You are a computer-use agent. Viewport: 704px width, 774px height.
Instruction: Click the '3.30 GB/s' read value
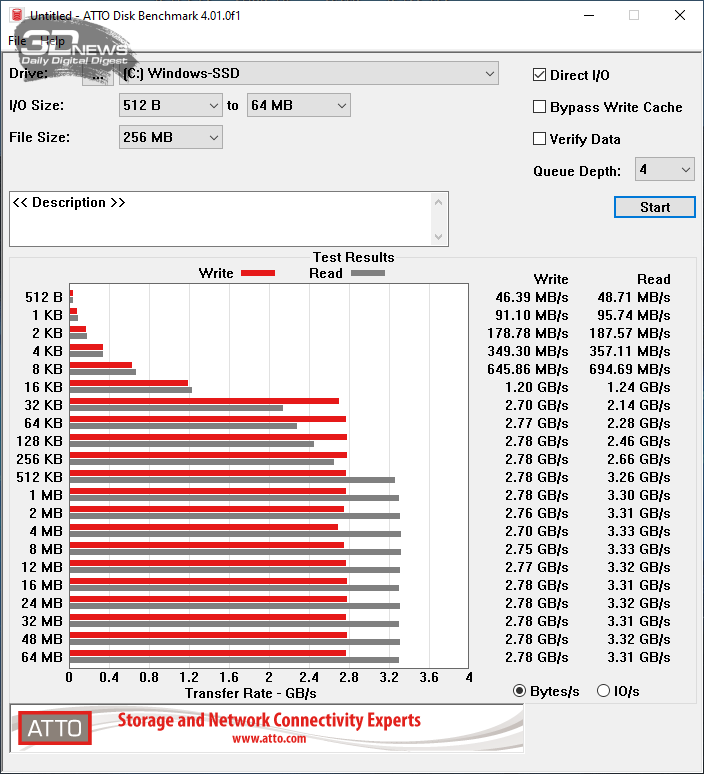(639, 495)
